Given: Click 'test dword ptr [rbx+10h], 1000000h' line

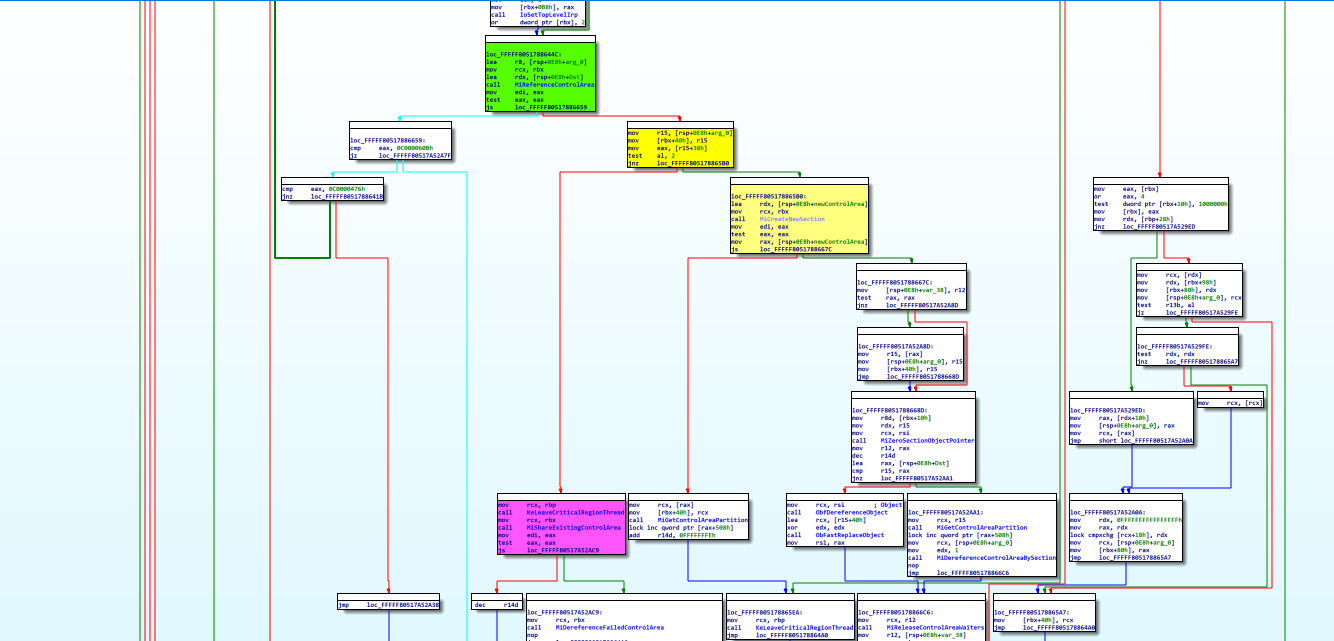Looking at the screenshot, I should [x=1160, y=203].
